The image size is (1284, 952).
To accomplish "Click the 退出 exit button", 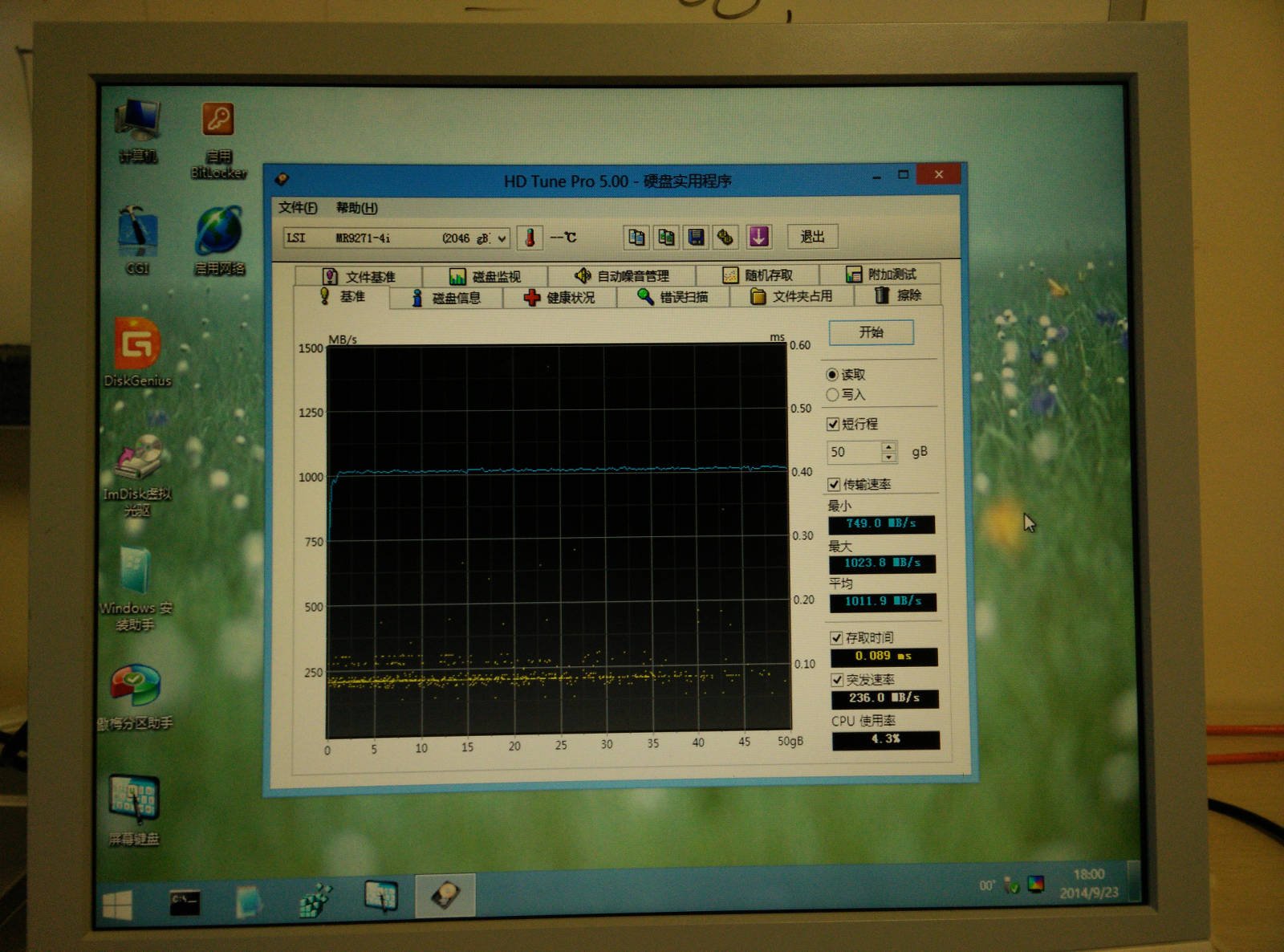I will (x=812, y=236).
